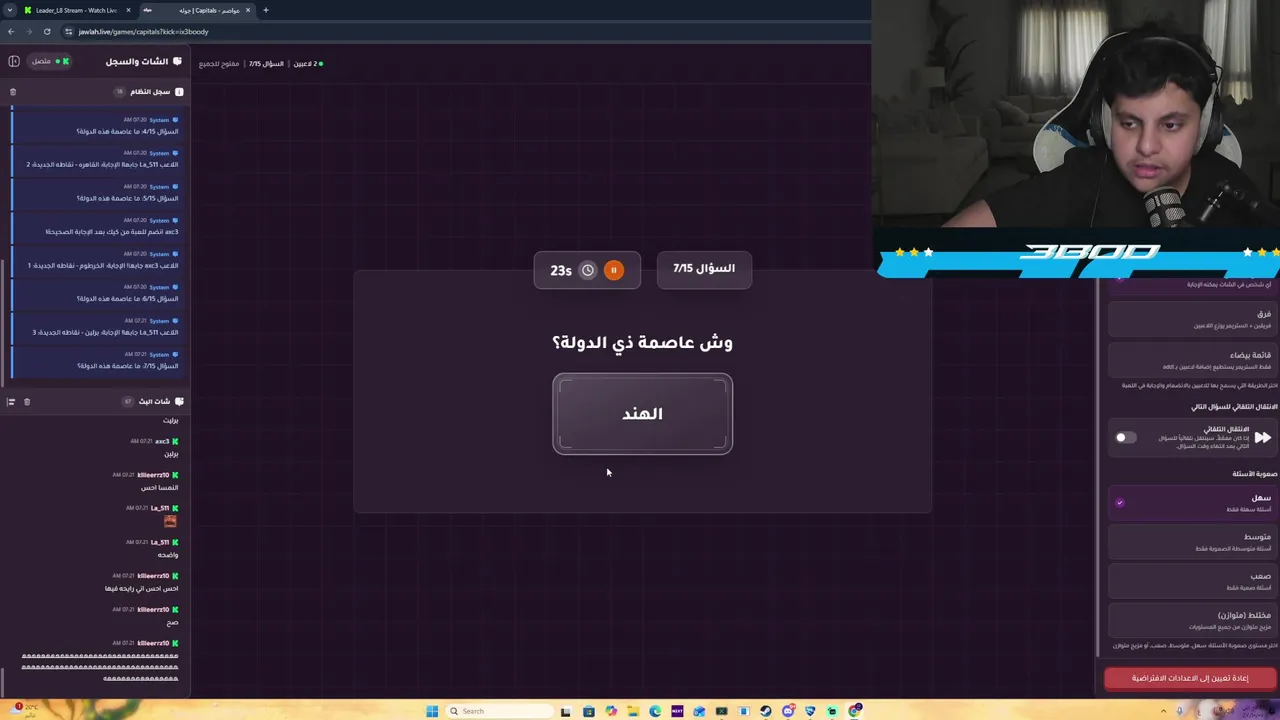Click the stream chat filter list icon

[x=11, y=402]
